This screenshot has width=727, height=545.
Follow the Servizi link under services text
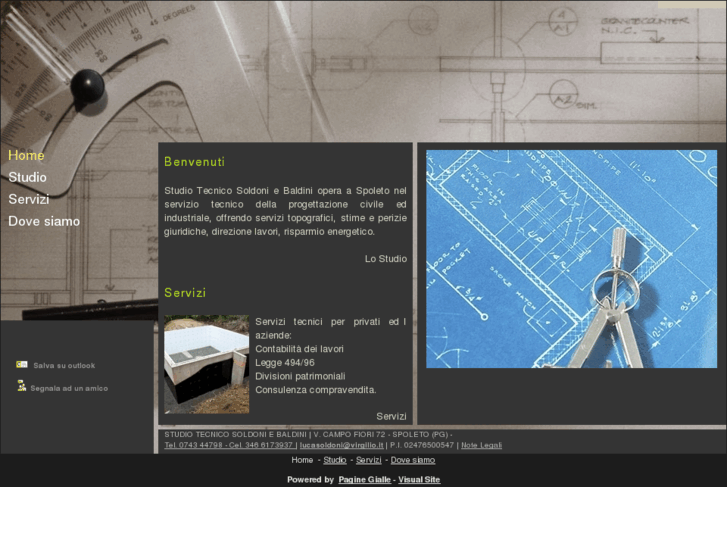(x=391, y=417)
